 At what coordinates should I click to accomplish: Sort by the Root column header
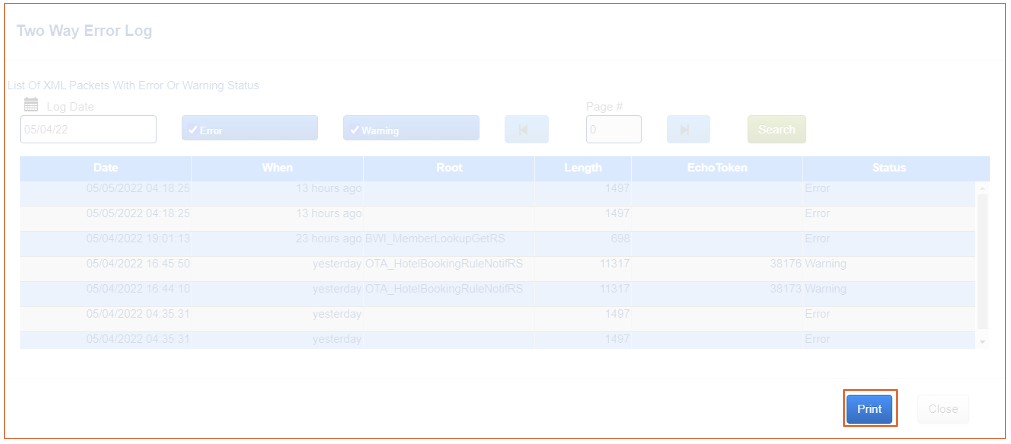tap(449, 168)
